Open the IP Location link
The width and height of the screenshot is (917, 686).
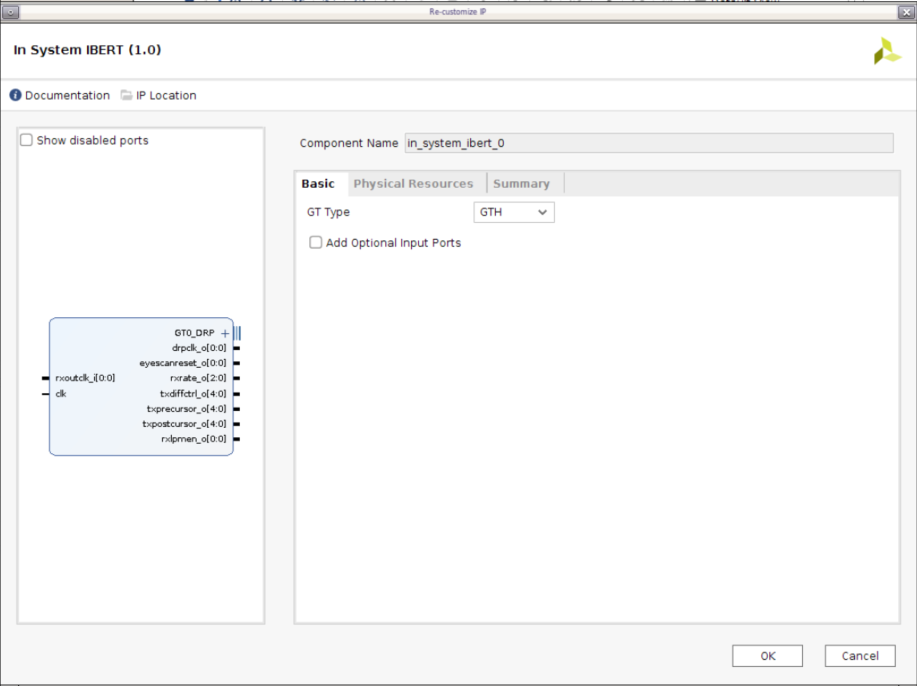pyautogui.click(x=166, y=95)
